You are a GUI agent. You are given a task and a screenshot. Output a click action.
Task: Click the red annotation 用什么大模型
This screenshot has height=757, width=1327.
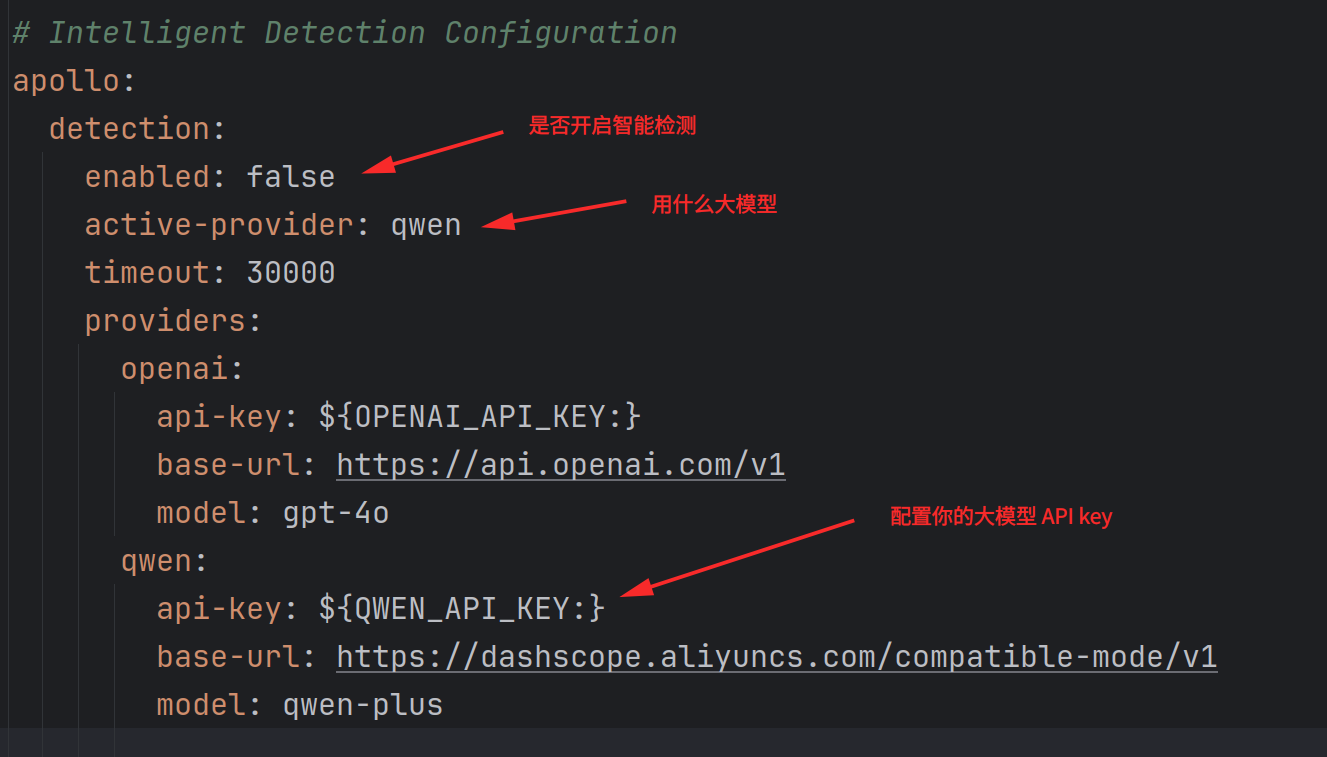(x=714, y=205)
